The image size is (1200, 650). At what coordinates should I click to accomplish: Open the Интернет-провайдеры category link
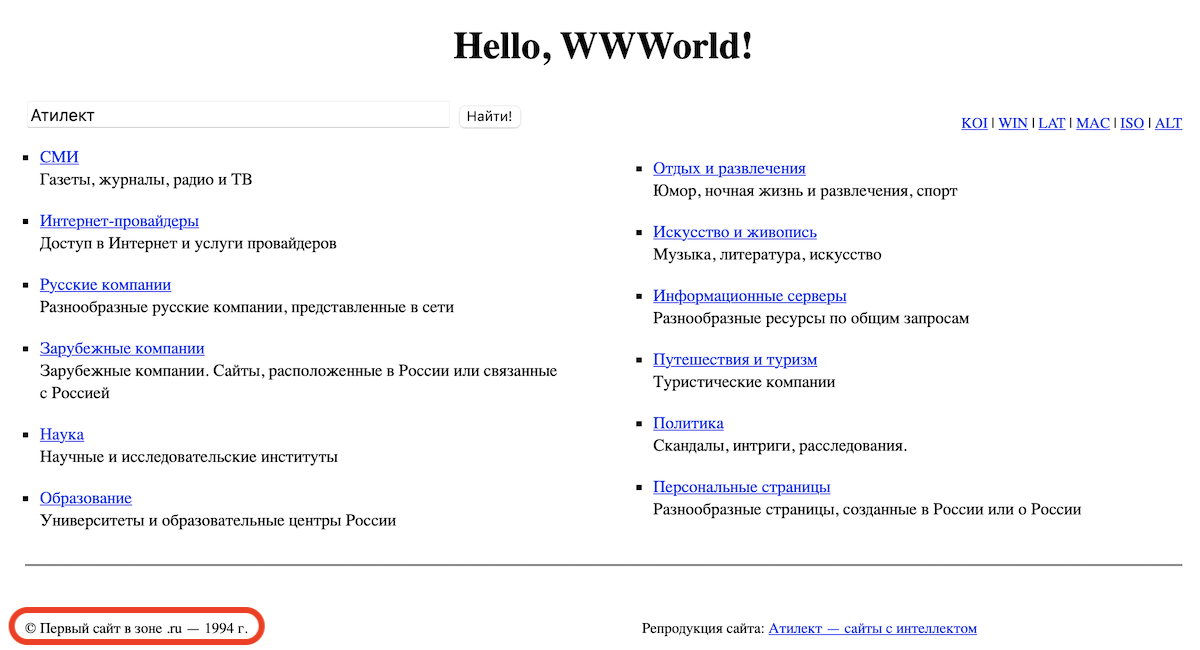pos(119,221)
